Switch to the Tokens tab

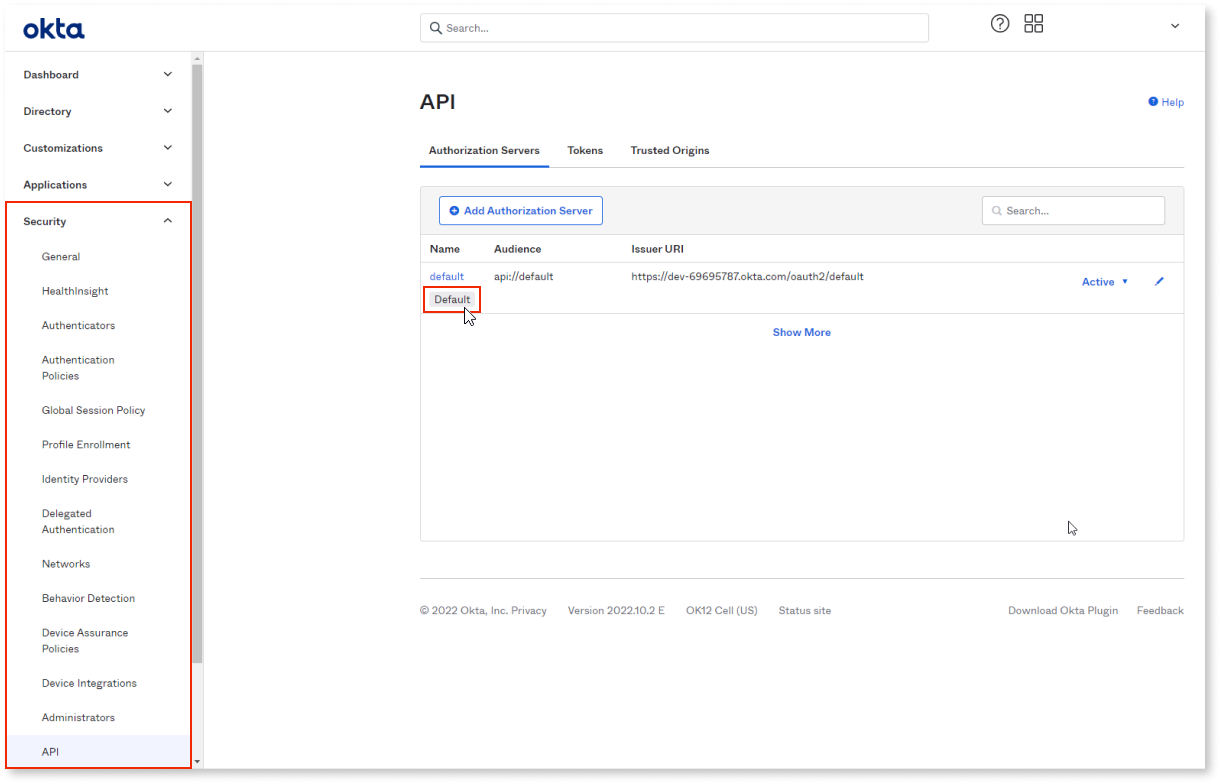[585, 150]
